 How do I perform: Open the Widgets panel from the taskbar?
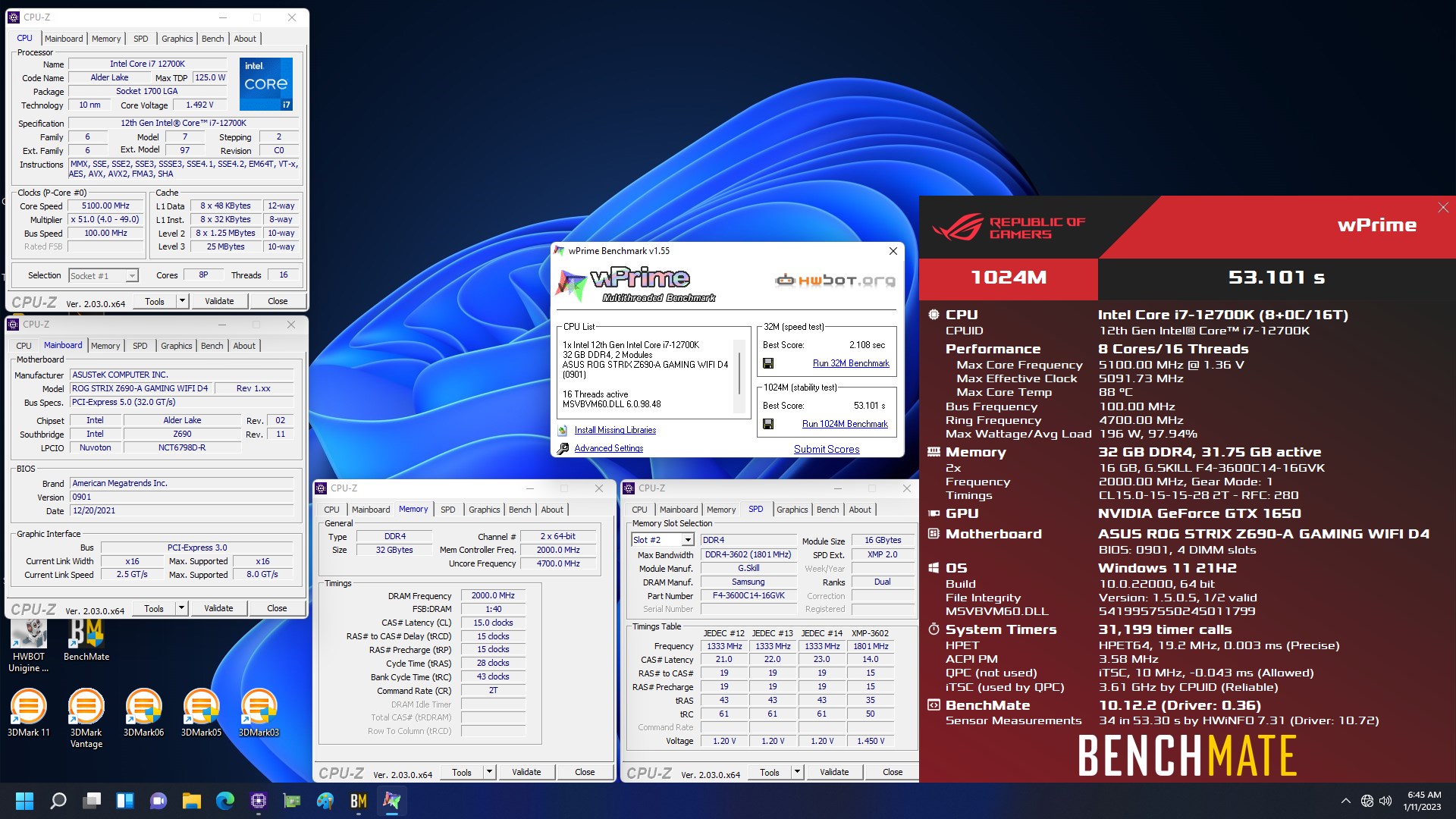[125, 801]
